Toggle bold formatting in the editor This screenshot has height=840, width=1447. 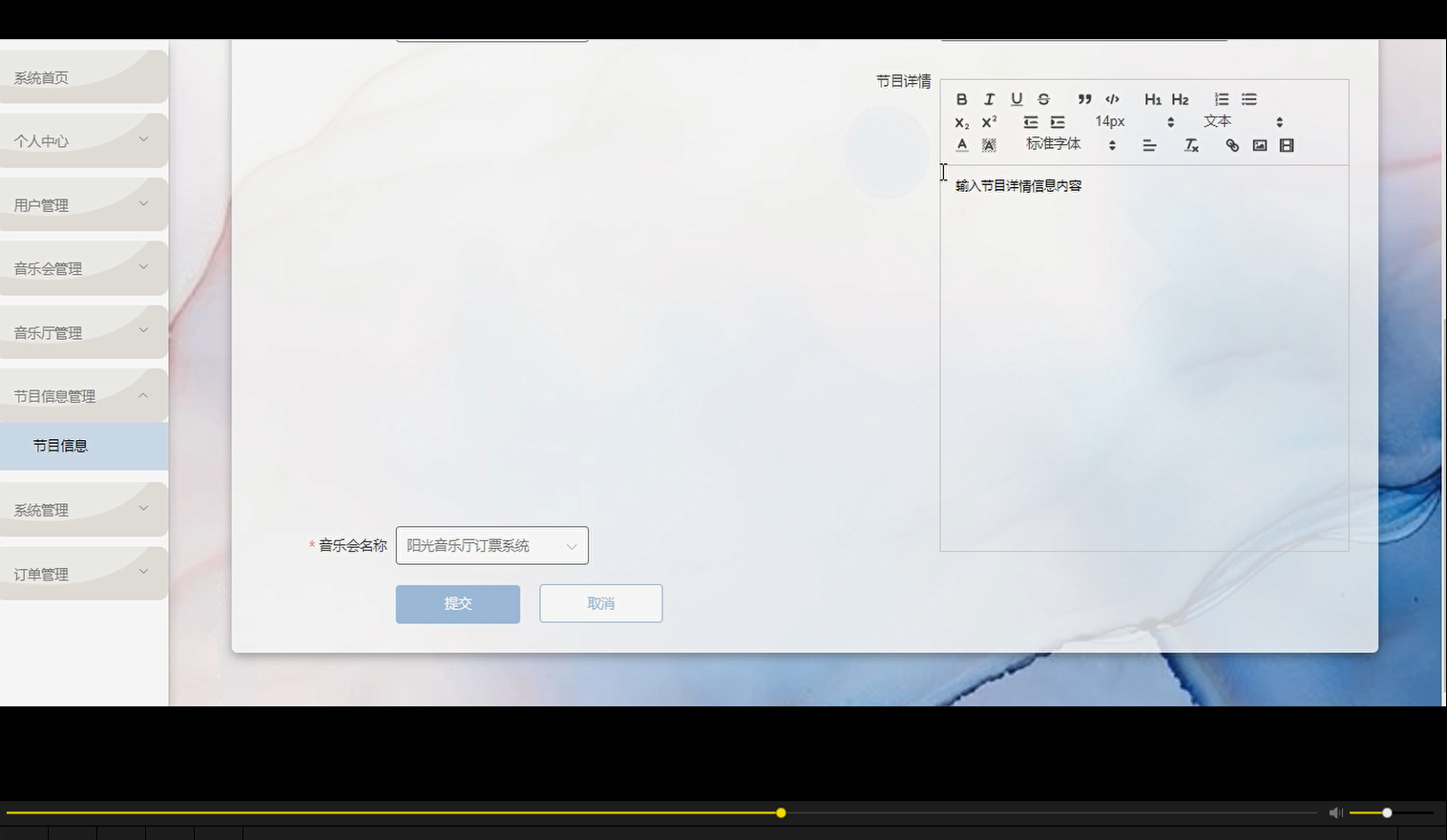click(961, 99)
